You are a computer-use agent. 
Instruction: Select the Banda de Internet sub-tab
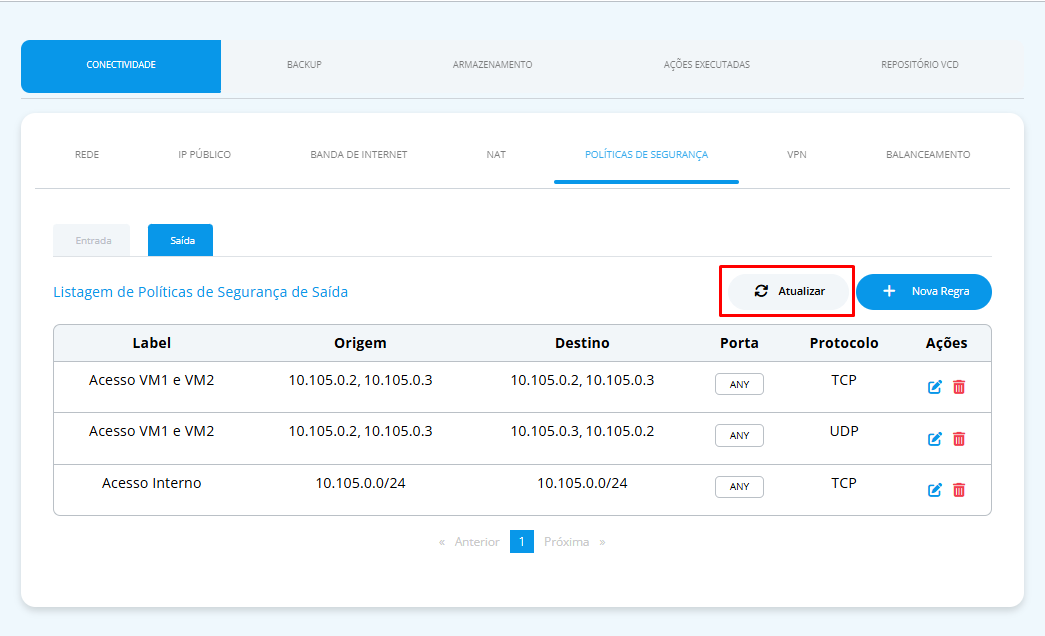[359, 155]
